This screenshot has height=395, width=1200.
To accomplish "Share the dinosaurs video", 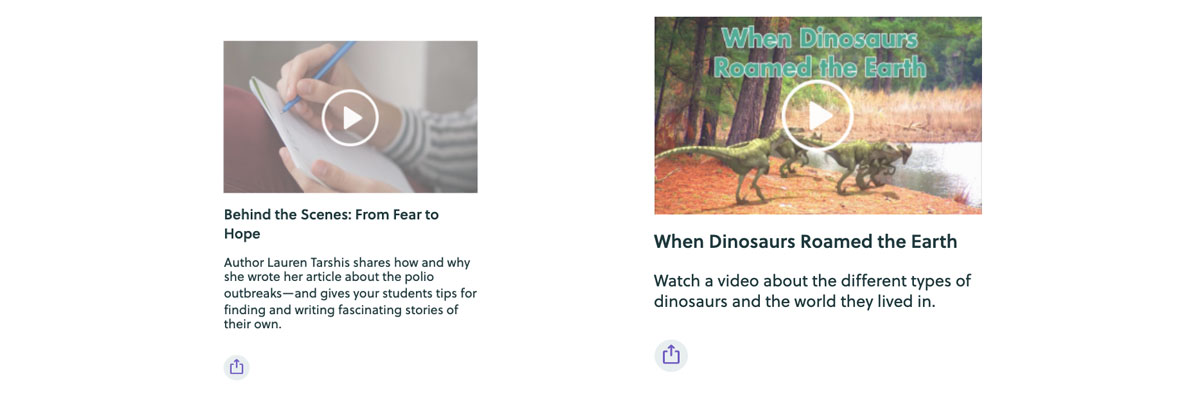I will click(x=671, y=355).
